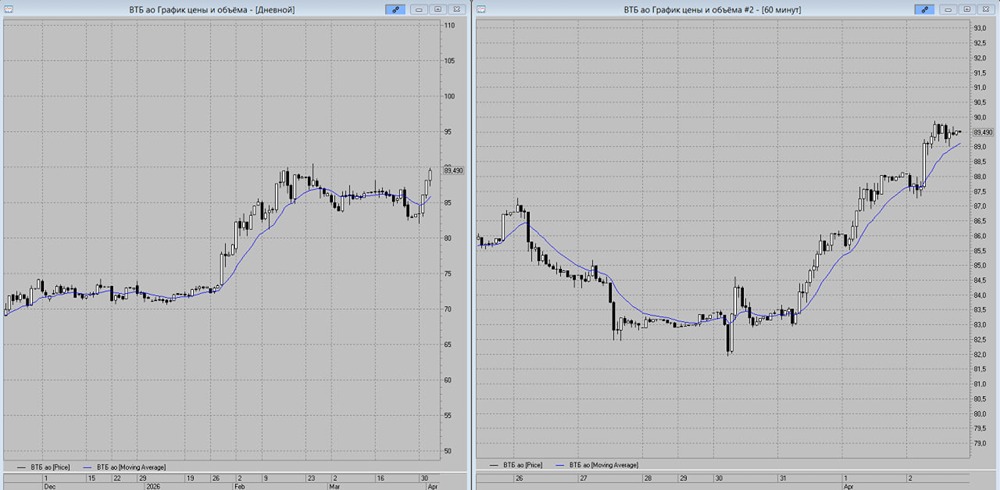Select the '#2 - [60 минут]' title bar text
The width and height of the screenshot is (1000, 490).
click(x=772, y=10)
